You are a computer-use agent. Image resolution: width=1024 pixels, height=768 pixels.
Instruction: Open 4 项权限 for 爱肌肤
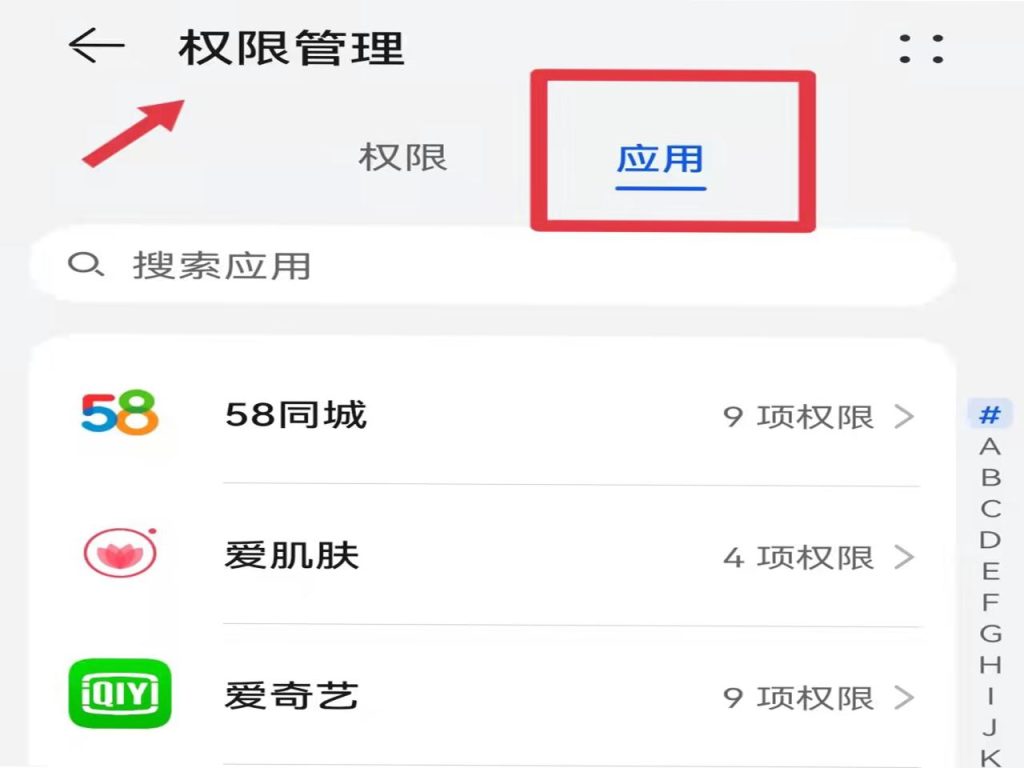(x=798, y=558)
